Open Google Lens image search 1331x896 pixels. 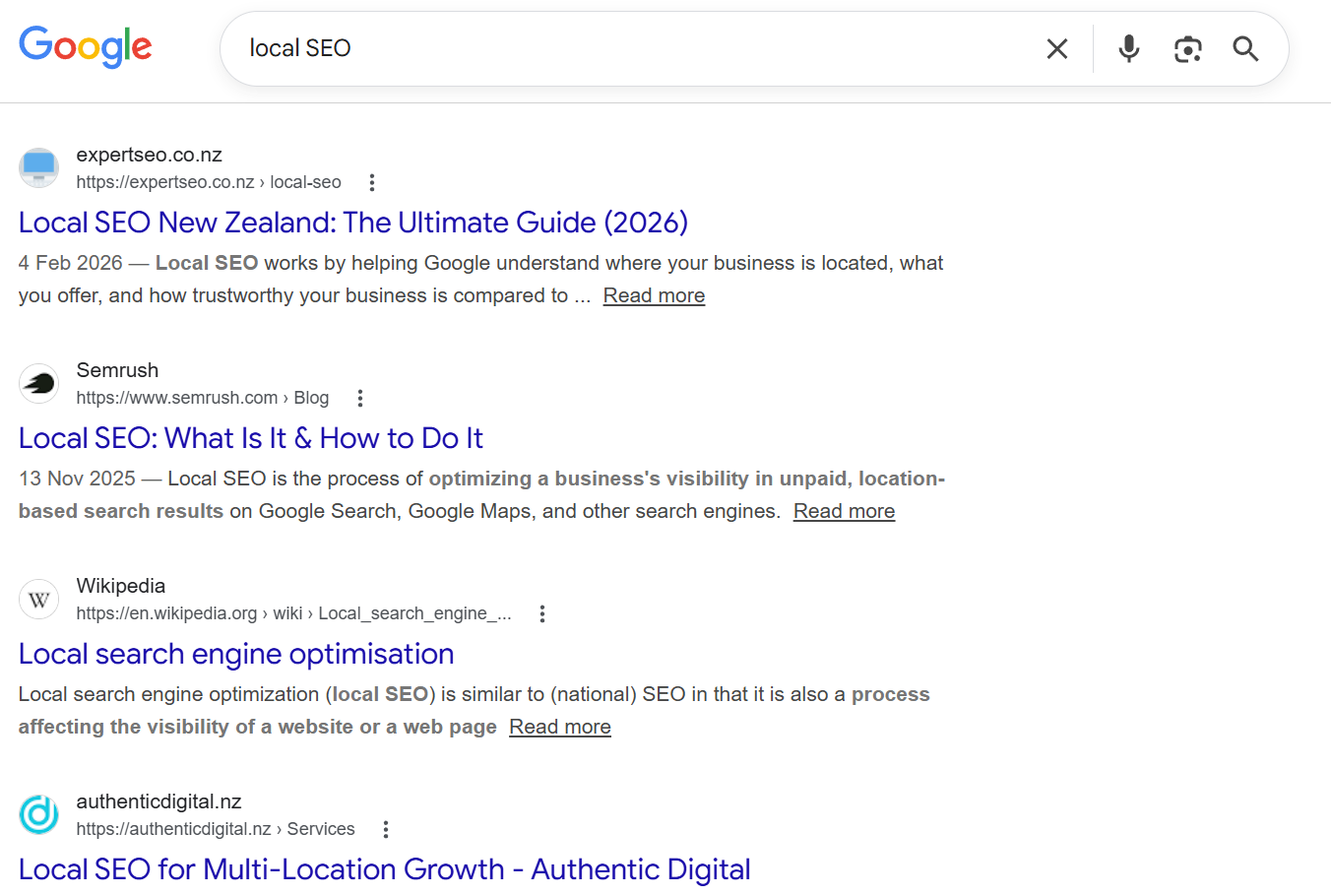(1188, 49)
